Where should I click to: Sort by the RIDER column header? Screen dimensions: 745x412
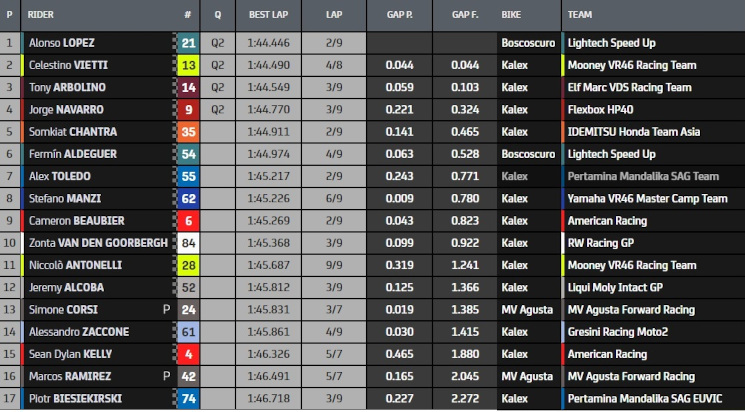coord(41,15)
